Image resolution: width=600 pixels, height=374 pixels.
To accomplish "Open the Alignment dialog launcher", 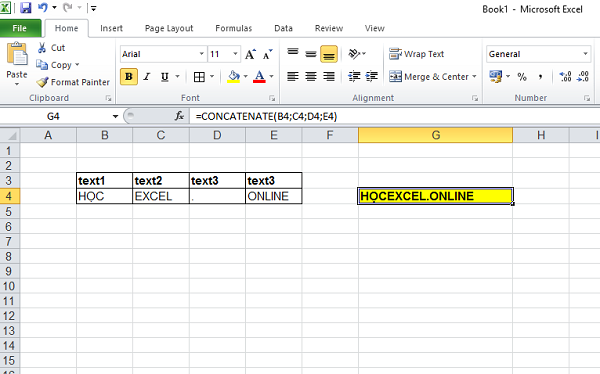I will click(x=475, y=98).
